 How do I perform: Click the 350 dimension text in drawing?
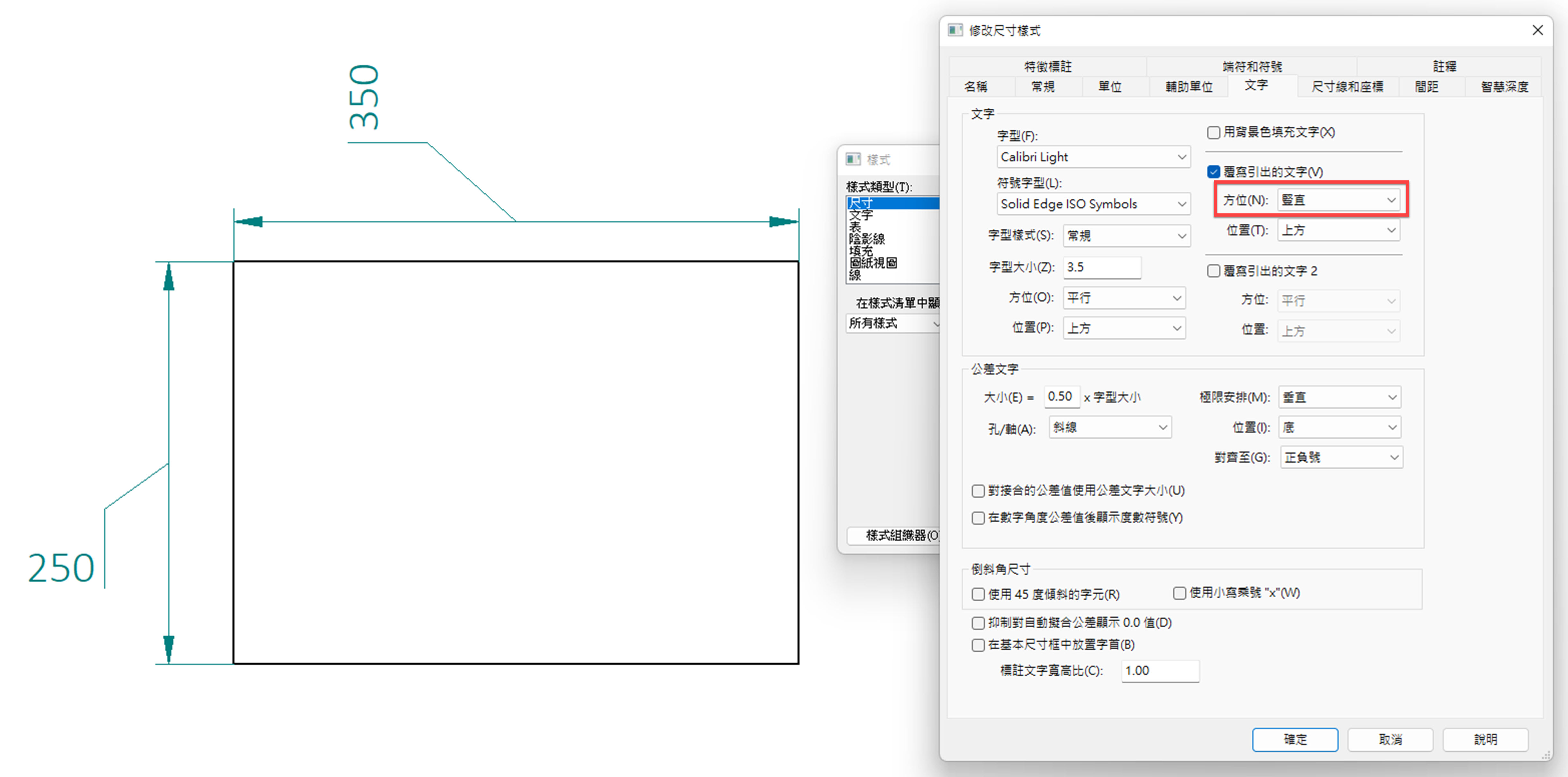[x=364, y=97]
